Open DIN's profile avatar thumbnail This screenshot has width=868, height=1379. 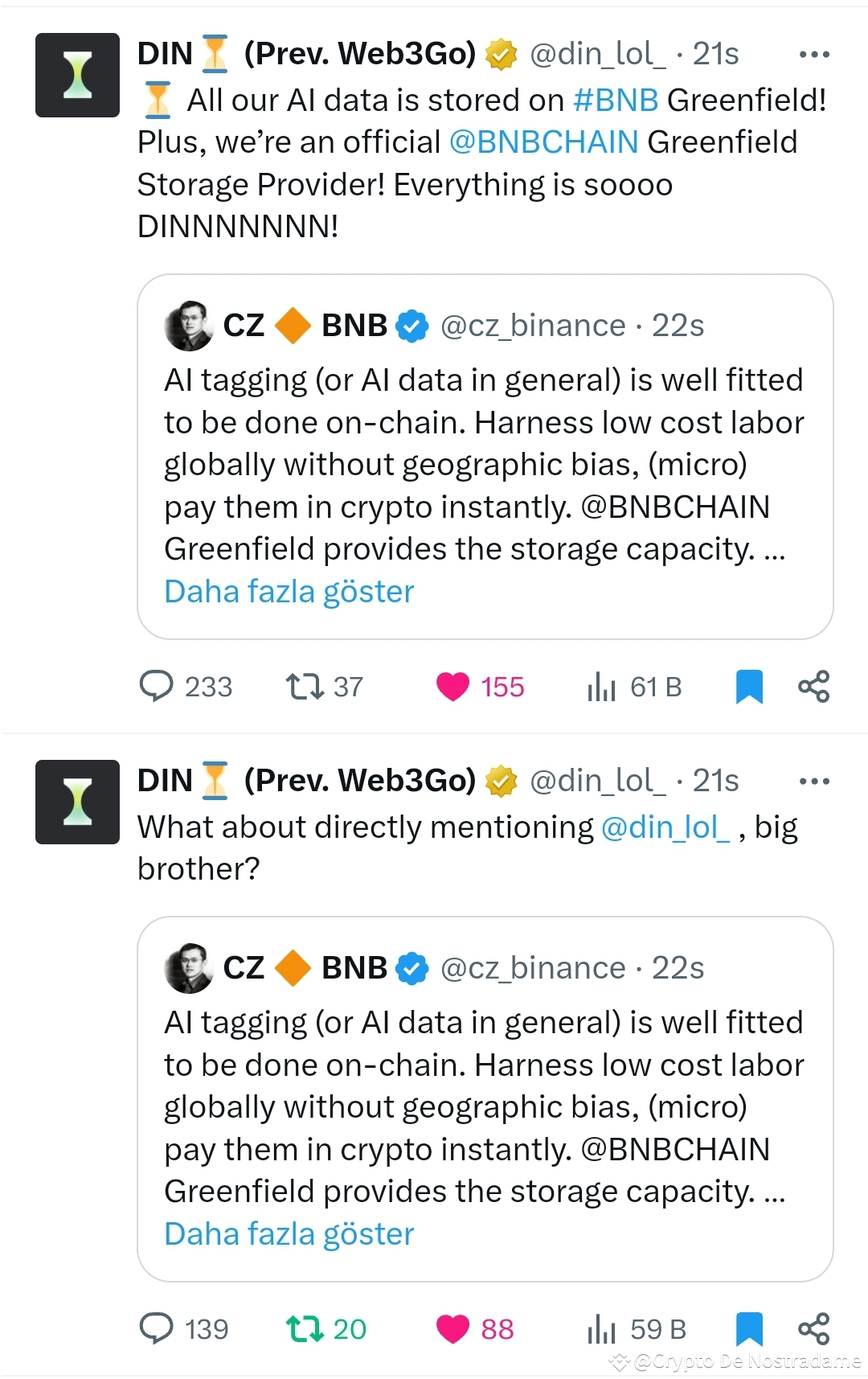[x=77, y=75]
